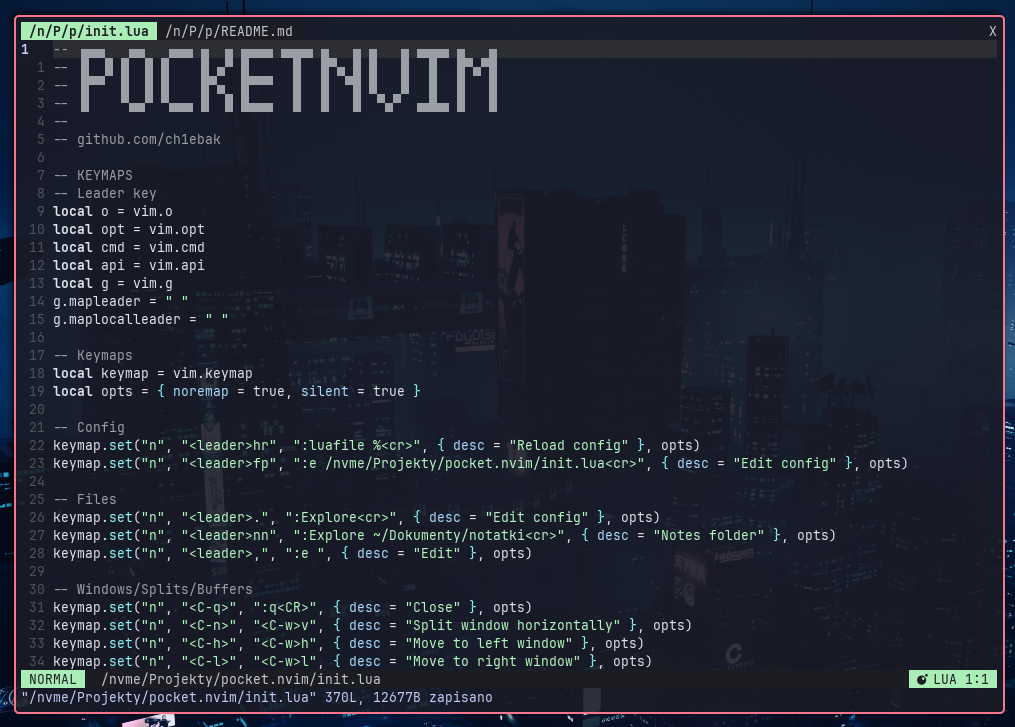This screenshot has width=1015, height=727.
Task: Click the :Explore<cr> command string on line 26
Action: tap(341, 517)
